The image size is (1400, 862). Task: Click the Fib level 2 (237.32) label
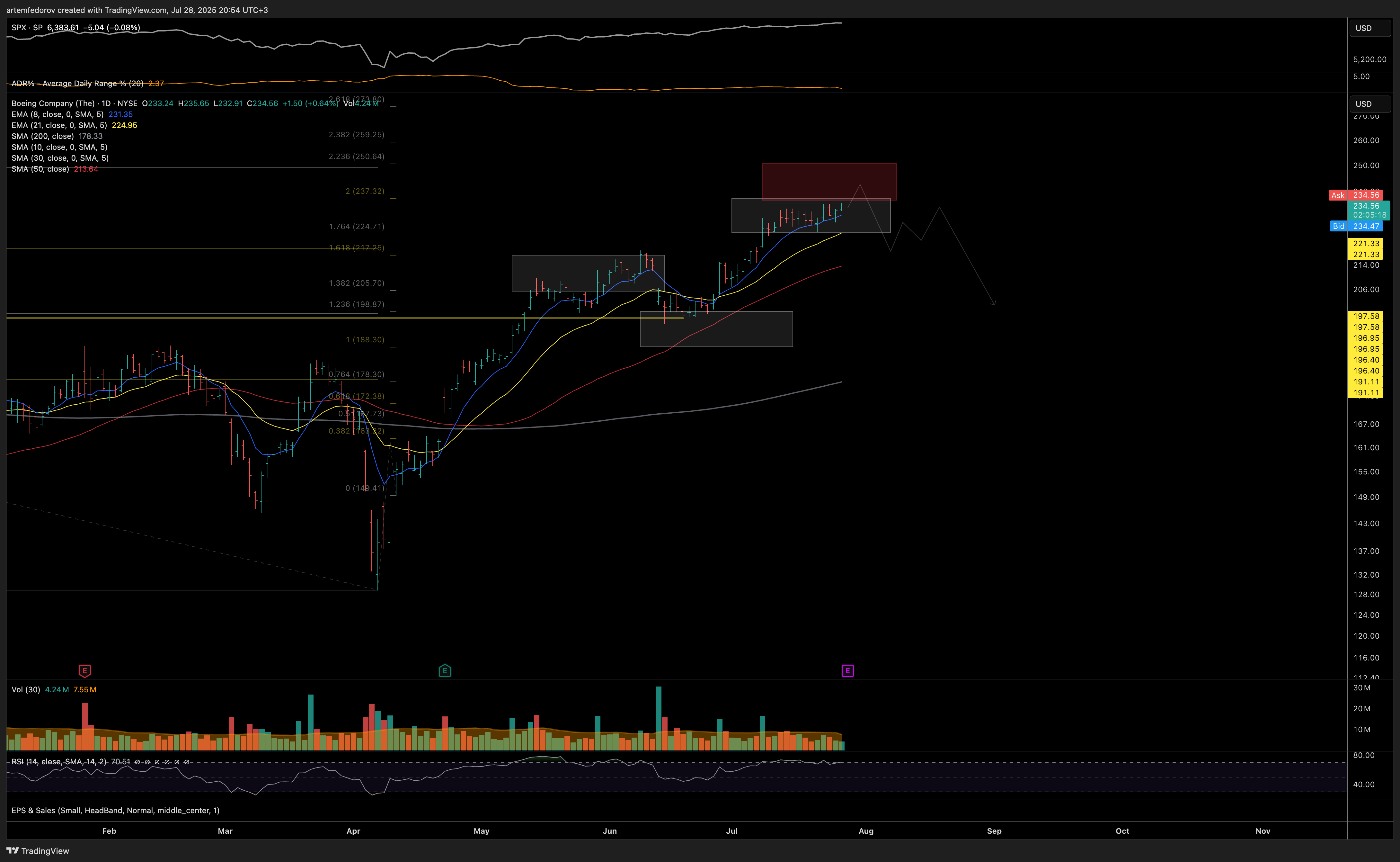pyautogui.click(x=365, y=191)
